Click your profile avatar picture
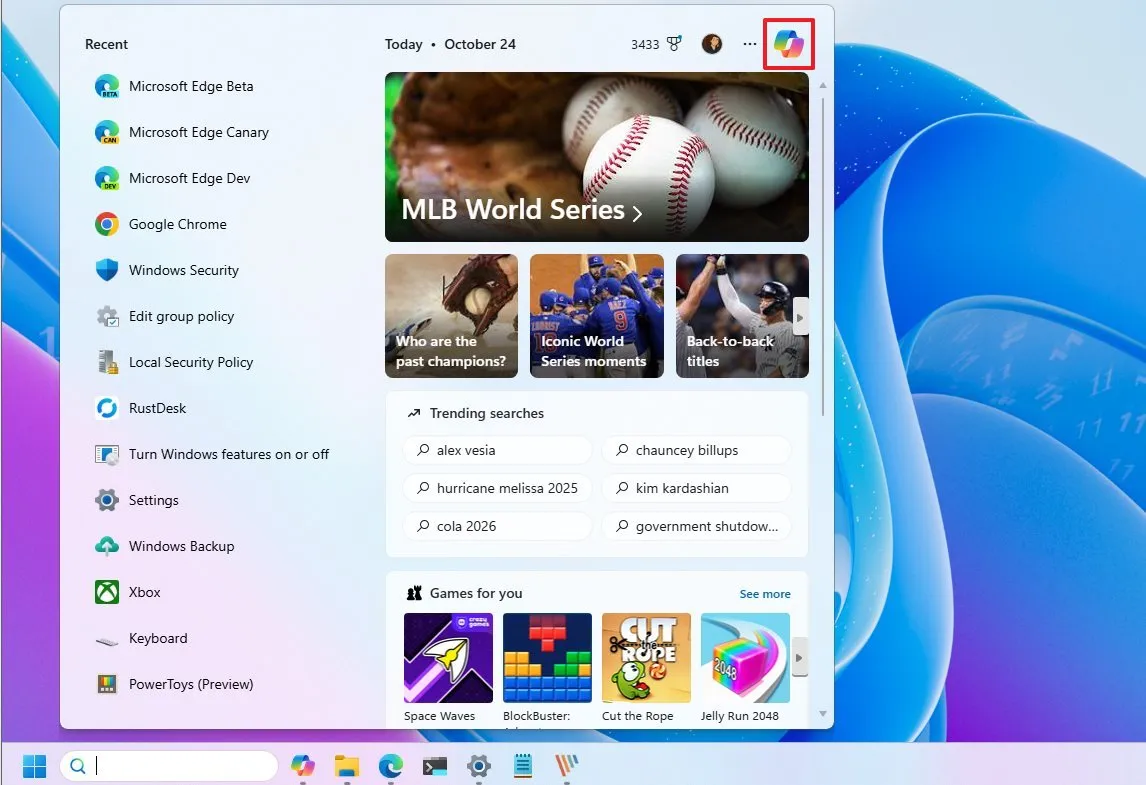 (x=712, y=43)
